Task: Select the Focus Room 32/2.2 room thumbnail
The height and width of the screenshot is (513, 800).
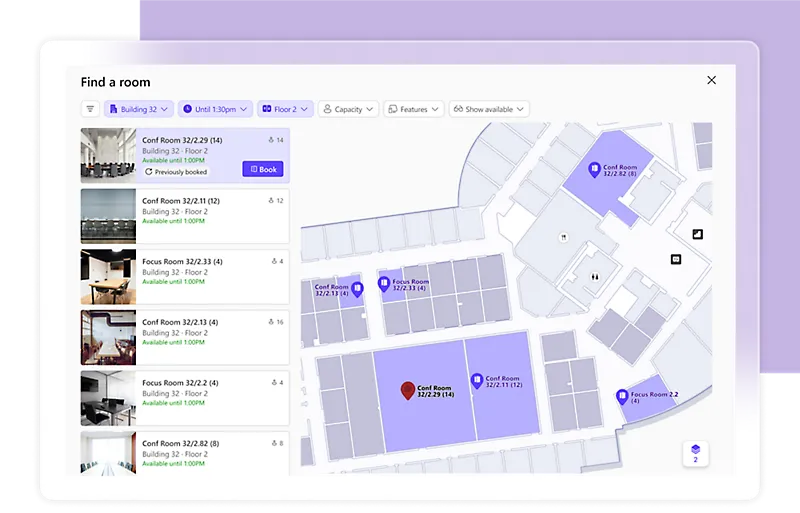Action: coord(108,398)
